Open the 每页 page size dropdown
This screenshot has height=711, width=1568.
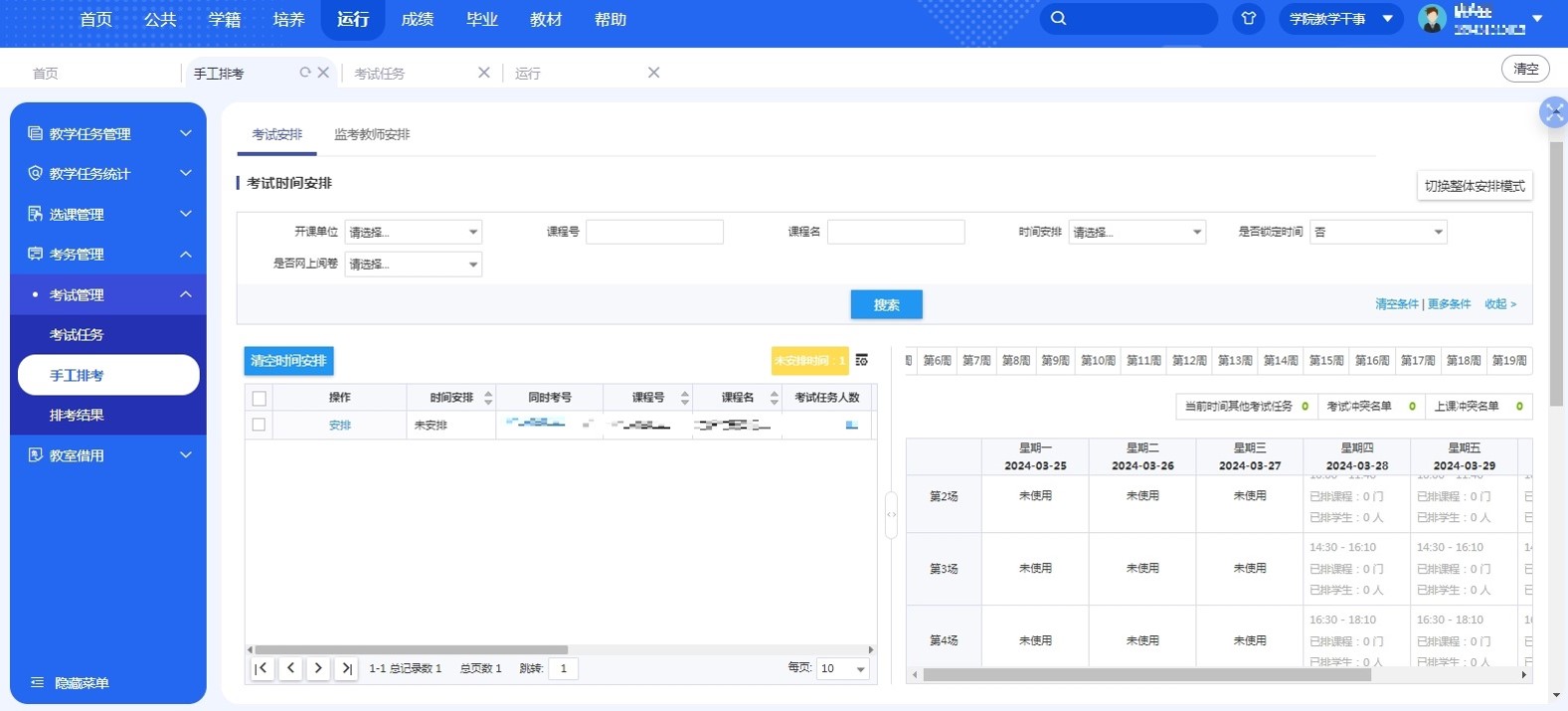click(843, 668)
